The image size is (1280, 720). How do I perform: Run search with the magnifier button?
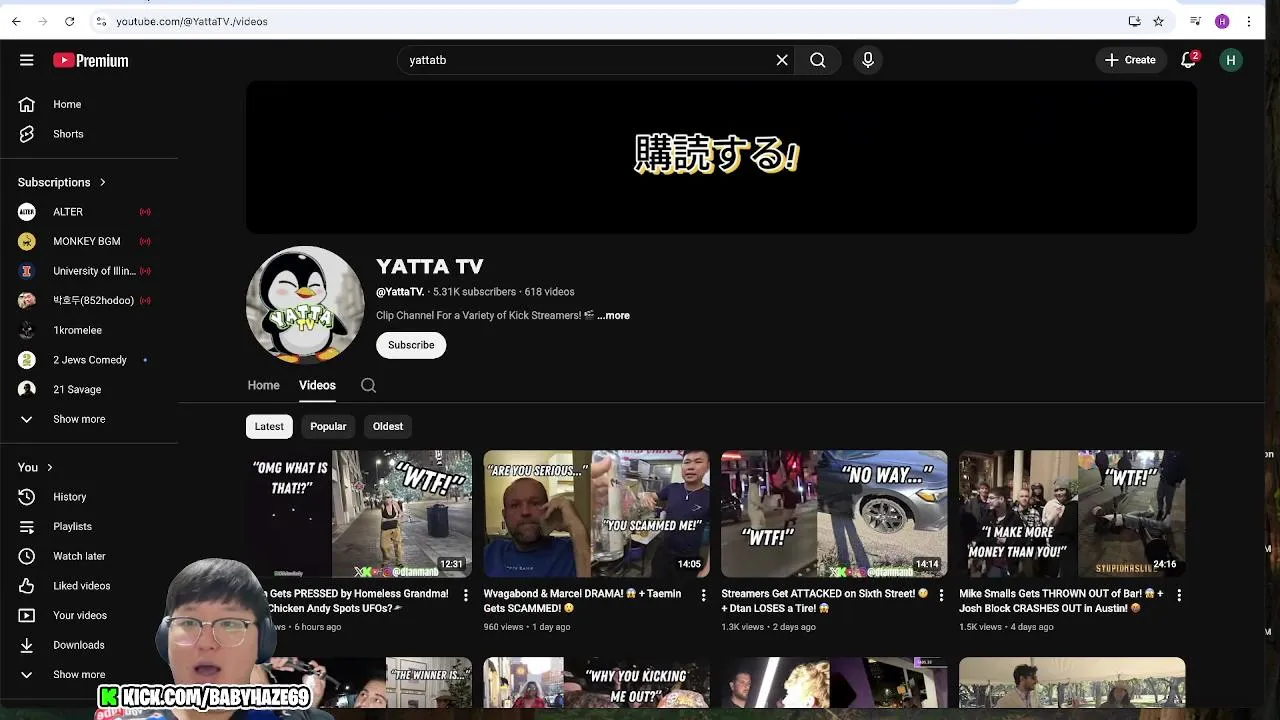818,60
